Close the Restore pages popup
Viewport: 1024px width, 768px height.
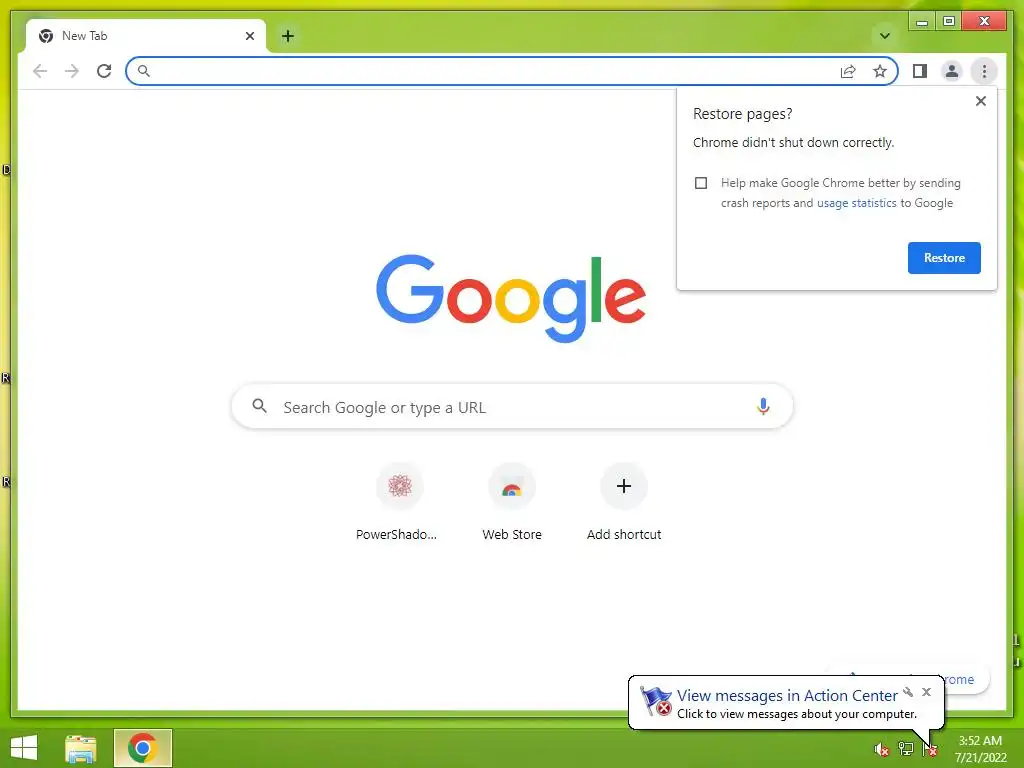coord(980,101)
